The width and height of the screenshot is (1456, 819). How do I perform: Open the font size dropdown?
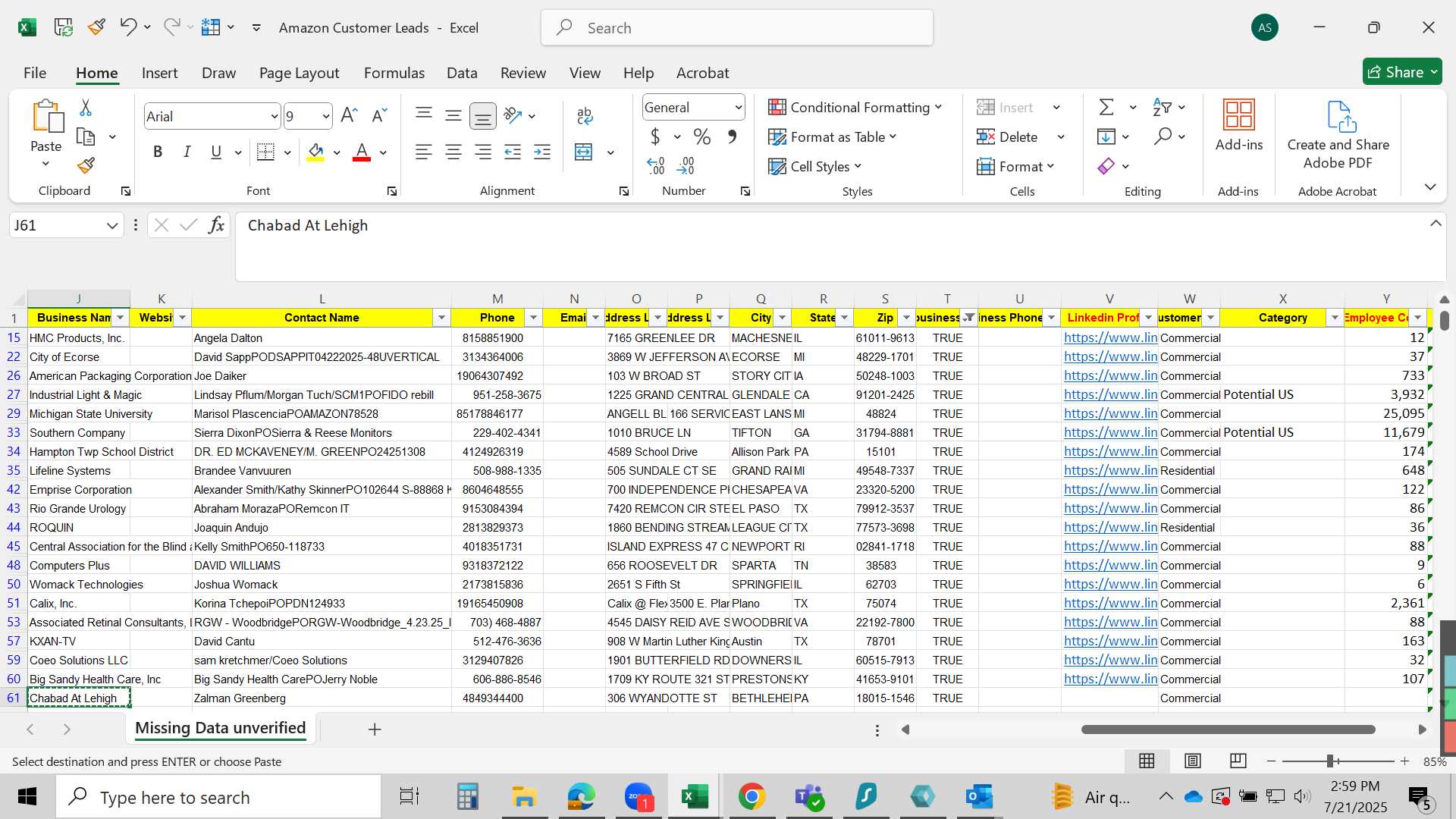click(326, 117)
